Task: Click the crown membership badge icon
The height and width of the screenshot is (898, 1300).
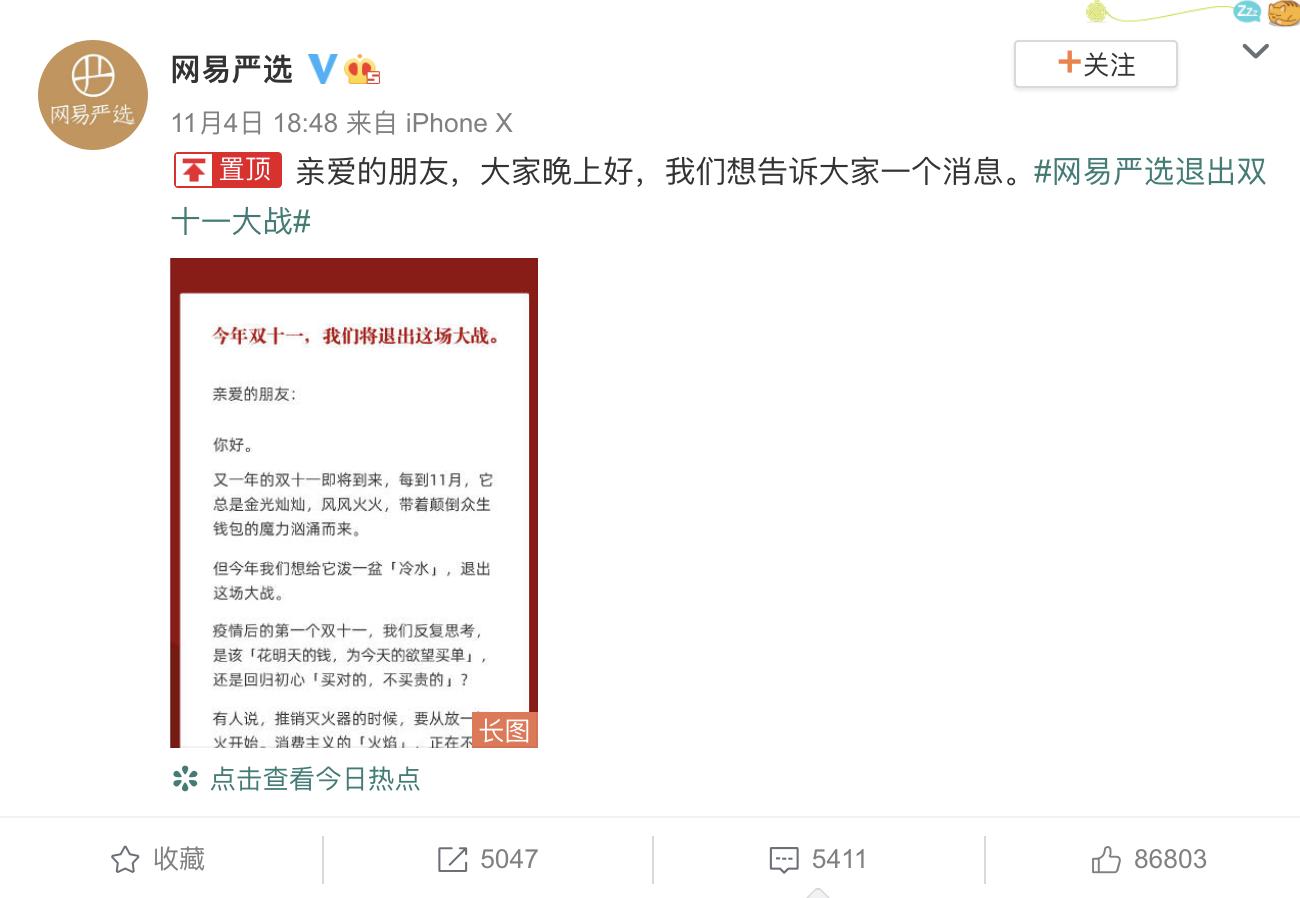Action: pyautogui.click(x=362, y=70)
